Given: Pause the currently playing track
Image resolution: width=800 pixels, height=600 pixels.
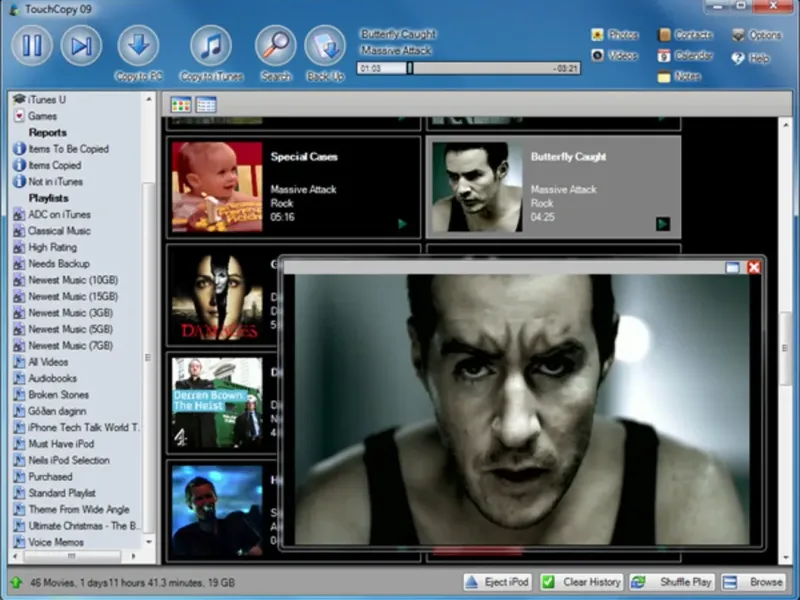Looking at the screenshot, I should tap(32, 46).
